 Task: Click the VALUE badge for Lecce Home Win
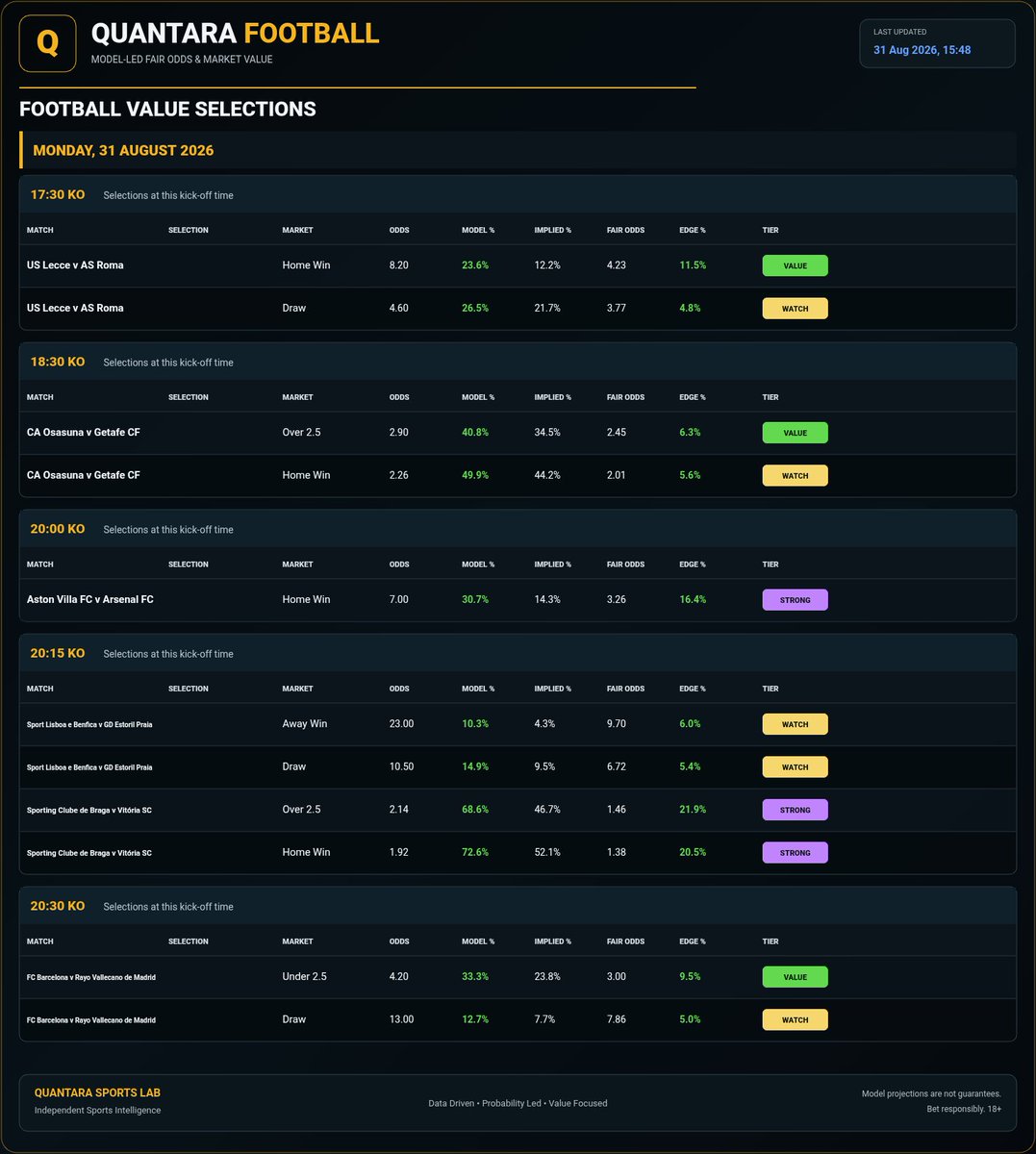point(795,265)
